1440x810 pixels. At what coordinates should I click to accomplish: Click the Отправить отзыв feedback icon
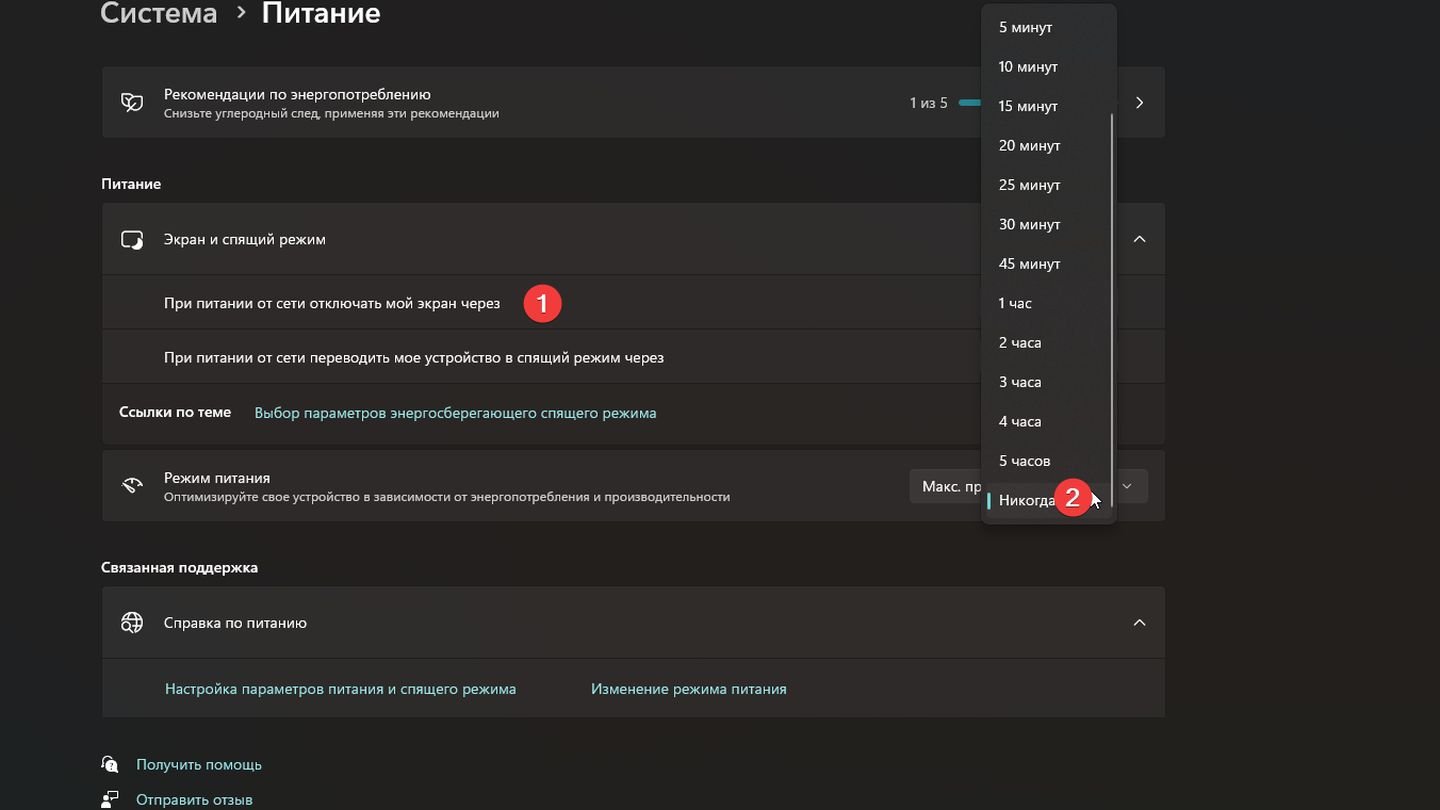110,799
